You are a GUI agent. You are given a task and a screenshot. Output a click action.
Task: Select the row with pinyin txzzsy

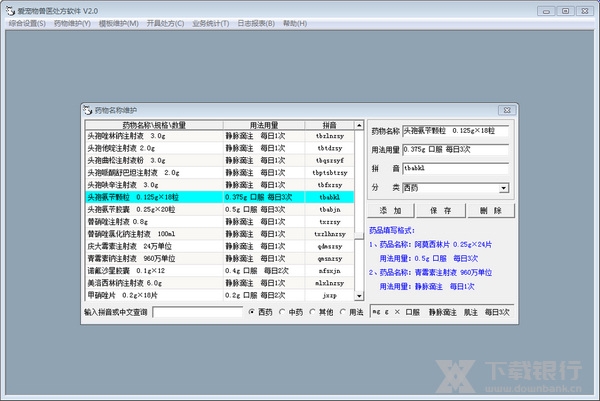click(x=220, y=222)
